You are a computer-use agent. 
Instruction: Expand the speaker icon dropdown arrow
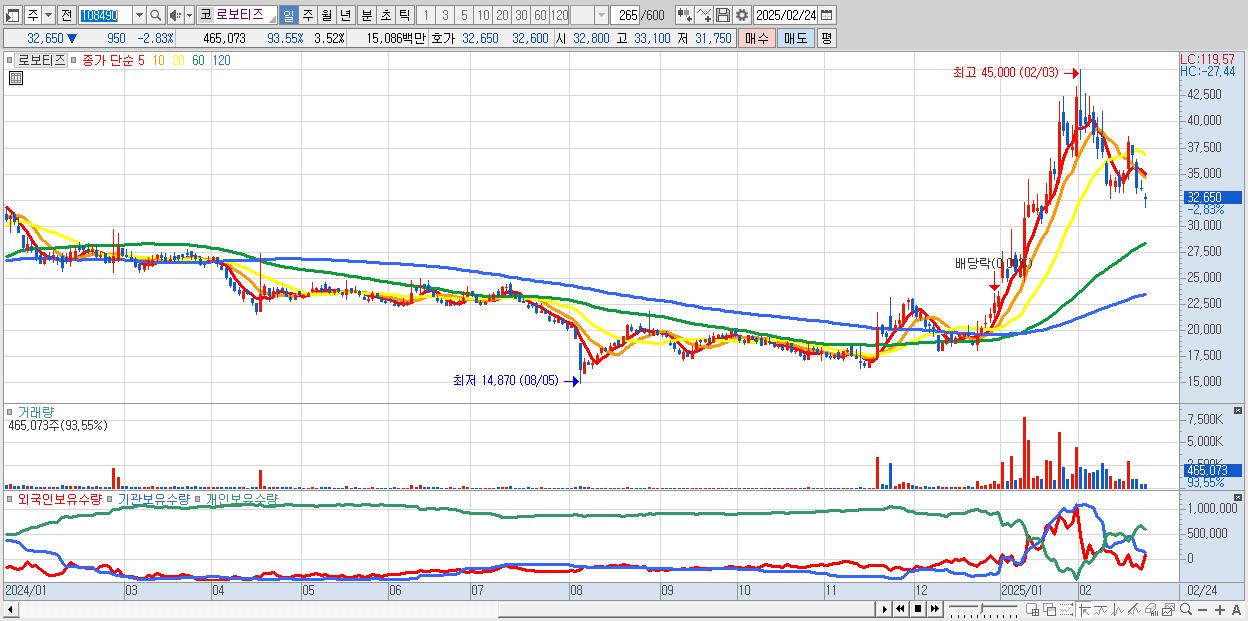tap(189, 15)
